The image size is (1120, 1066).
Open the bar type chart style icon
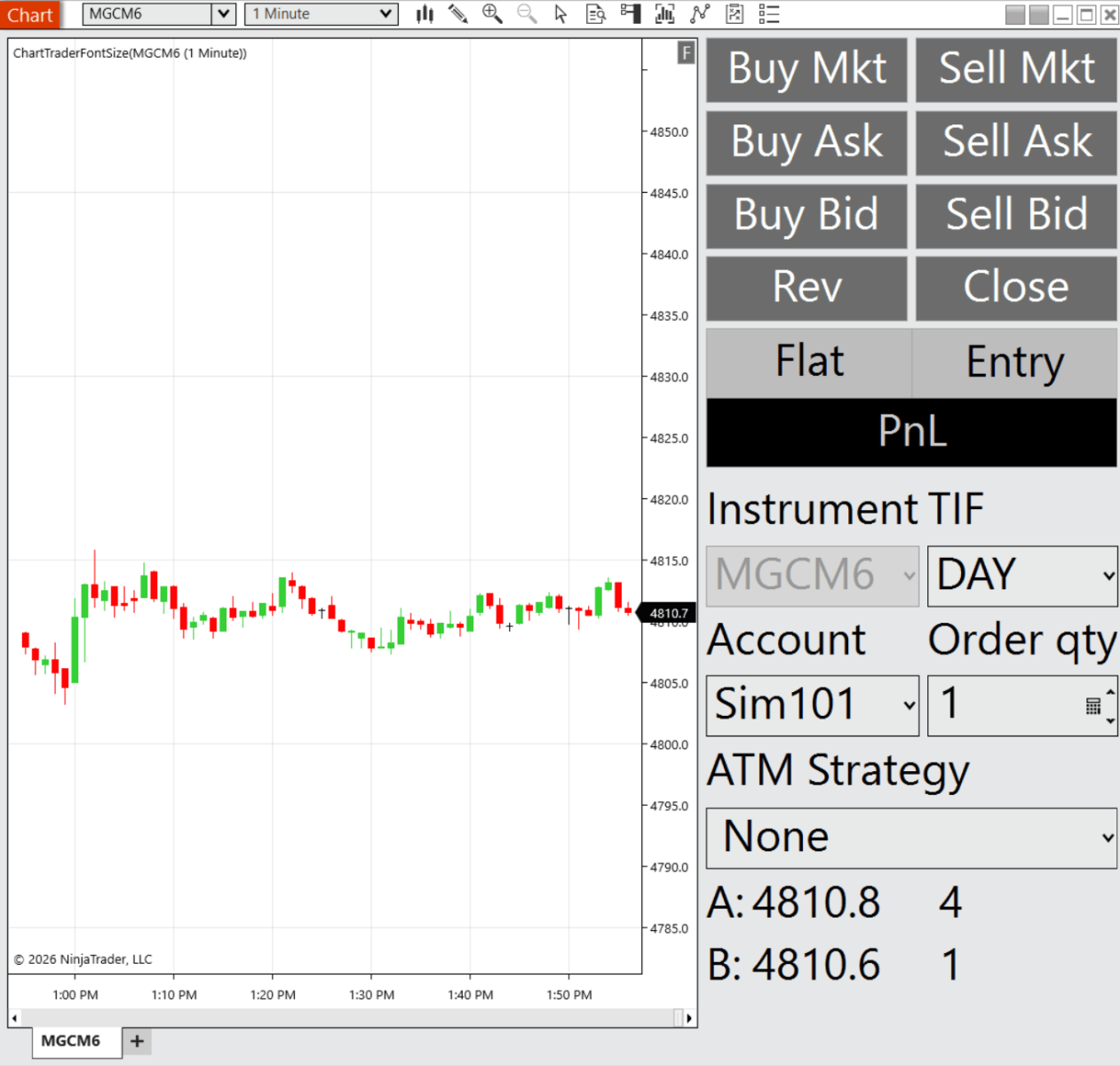pos(425,14)
